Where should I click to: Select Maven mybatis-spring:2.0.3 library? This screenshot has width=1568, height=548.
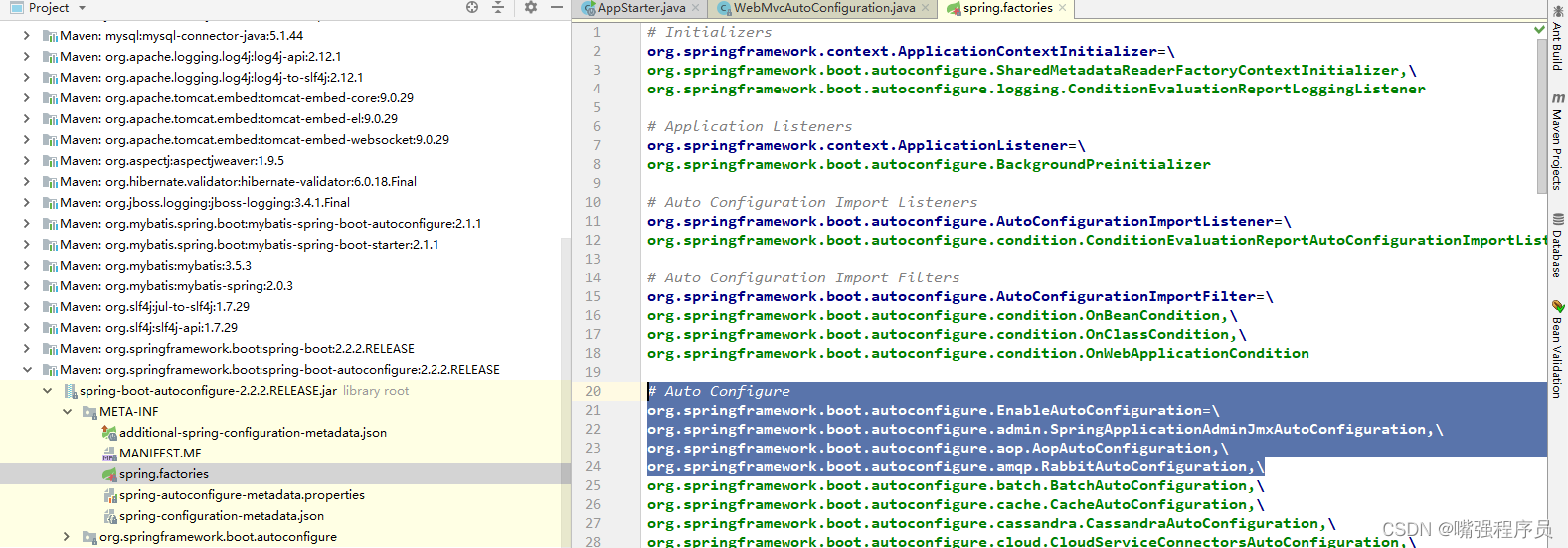click(176, 285)
